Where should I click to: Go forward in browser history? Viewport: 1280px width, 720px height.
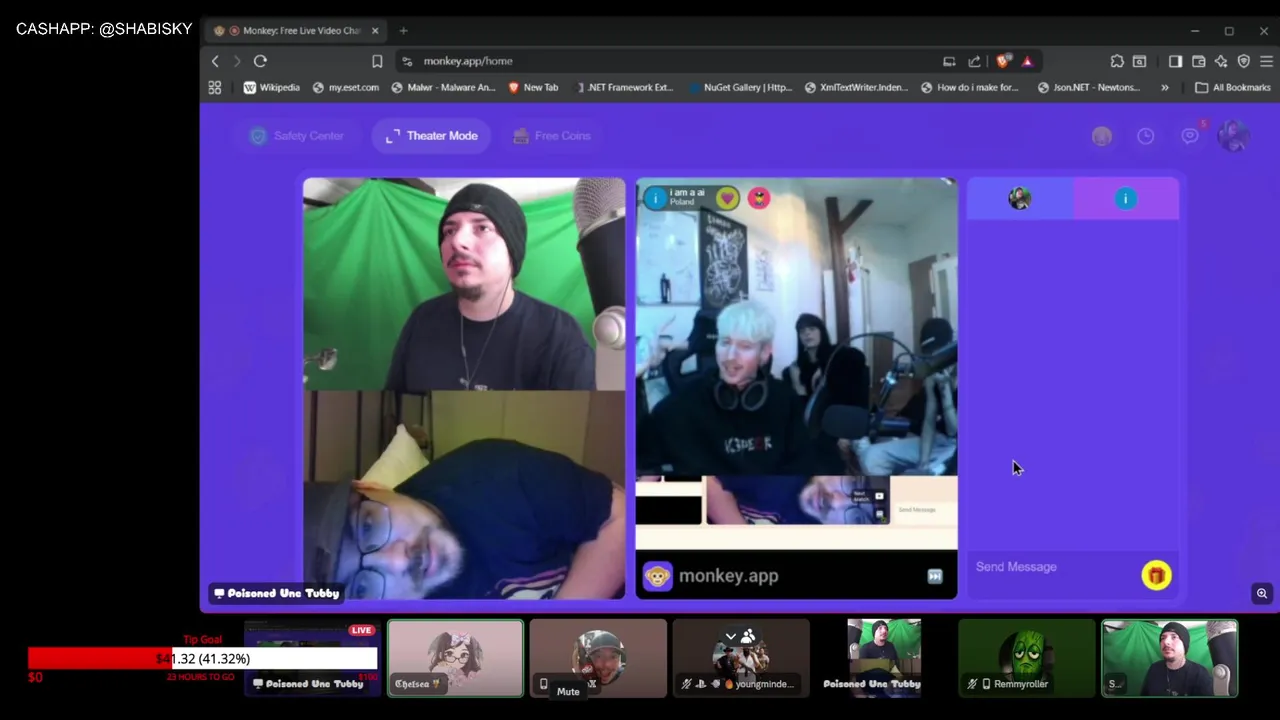tap(237, 61)
